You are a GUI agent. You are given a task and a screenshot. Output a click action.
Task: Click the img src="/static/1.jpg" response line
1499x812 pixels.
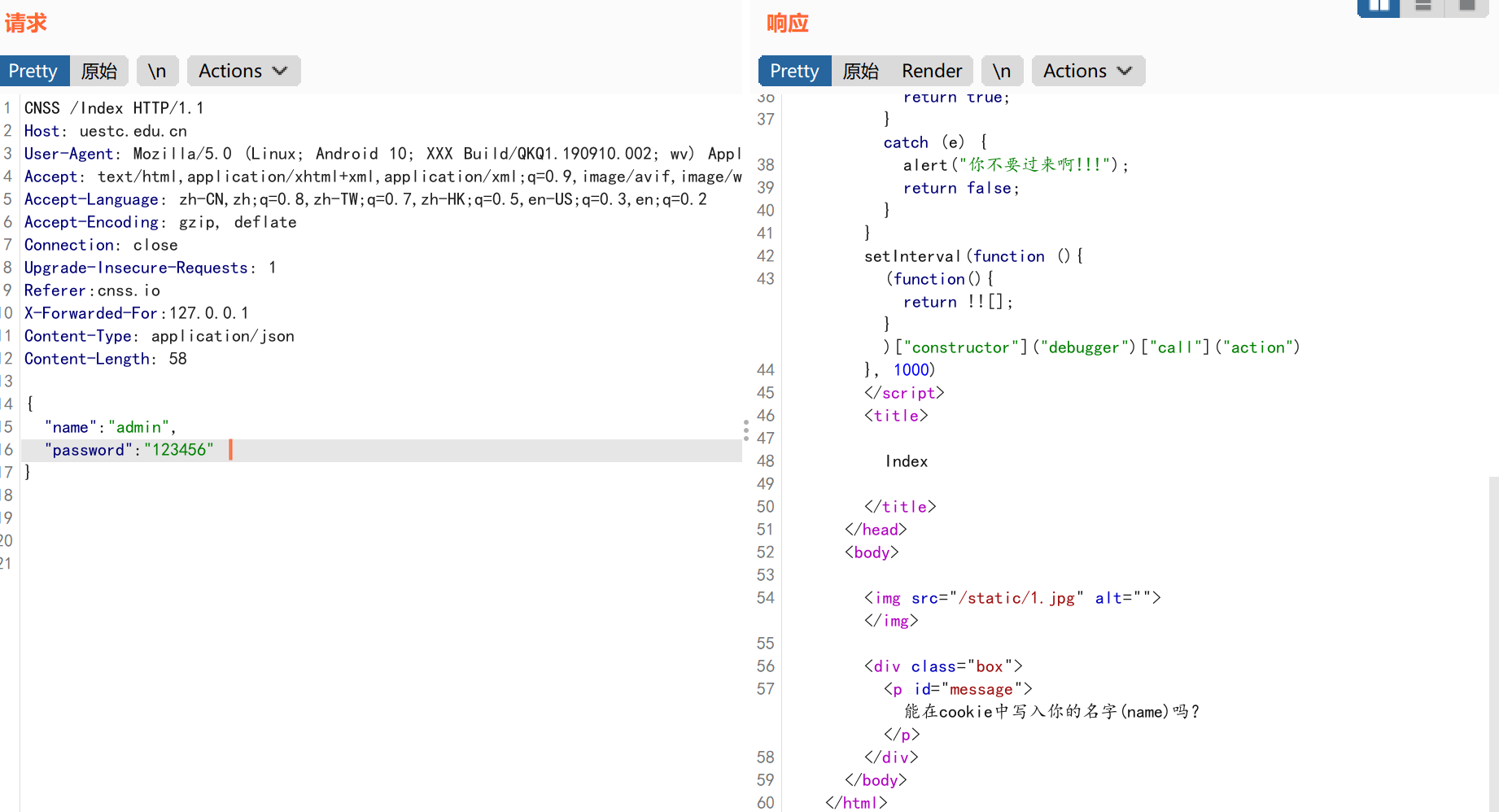tap(1012, 598)
